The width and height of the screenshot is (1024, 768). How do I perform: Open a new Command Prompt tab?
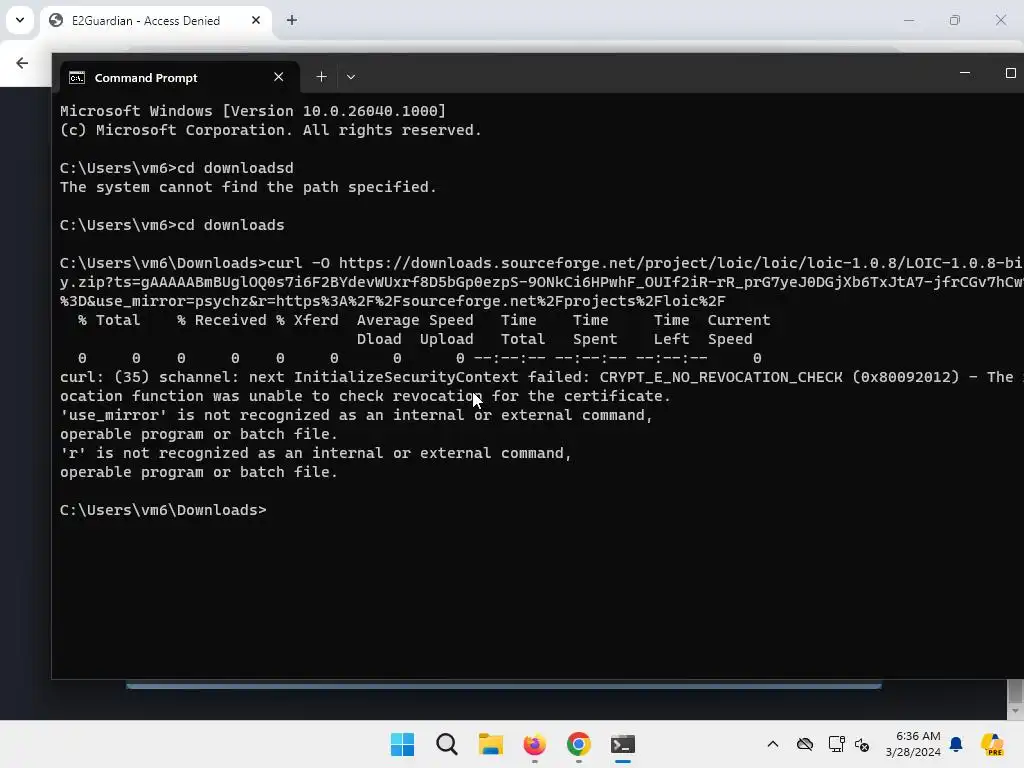tap(321, 77)
